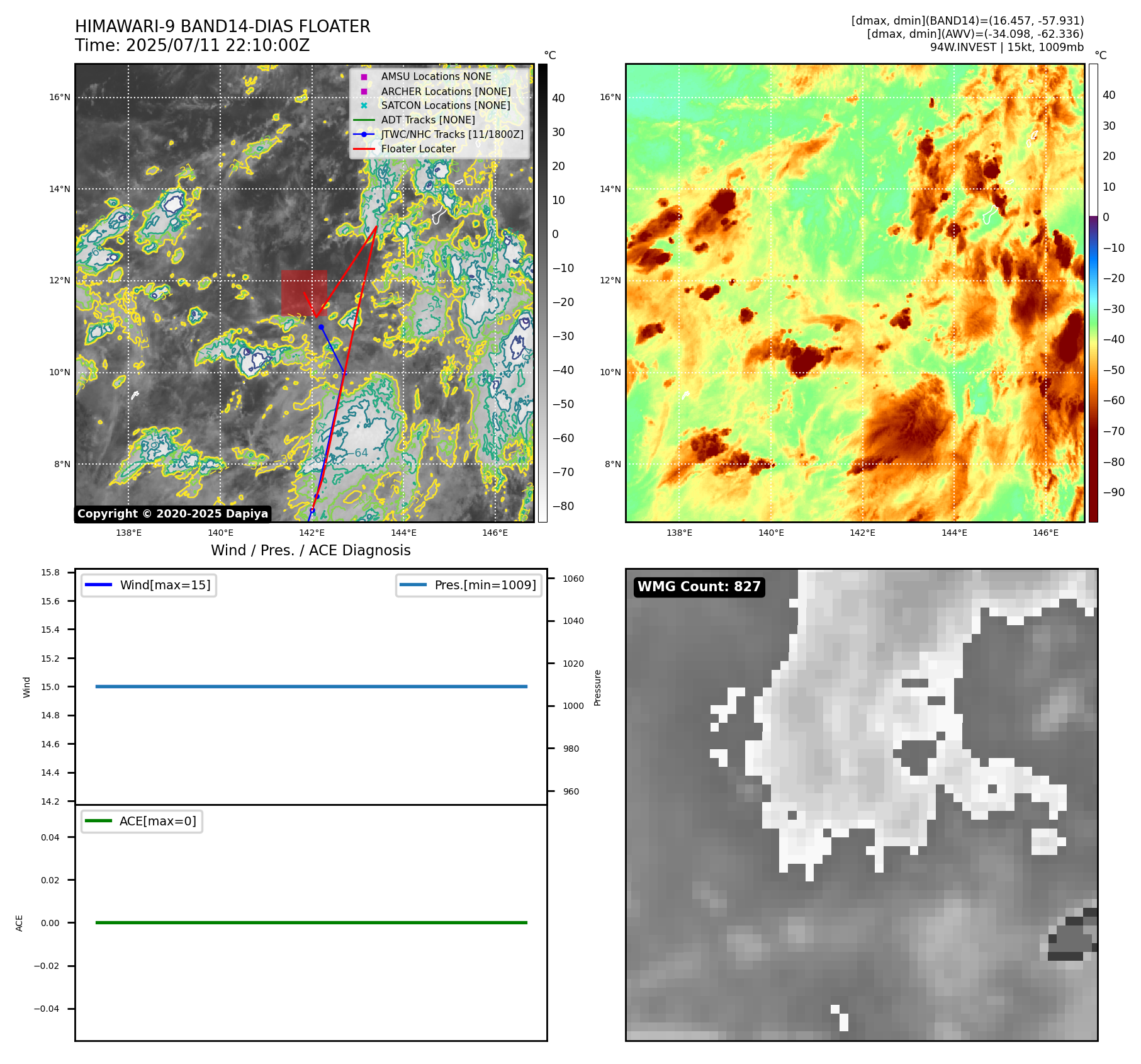Image resolution: width=1141 pixels, height=1064 pixels.
Task: Click the ACE[max=0] legend box
Action: coord(142,821)
